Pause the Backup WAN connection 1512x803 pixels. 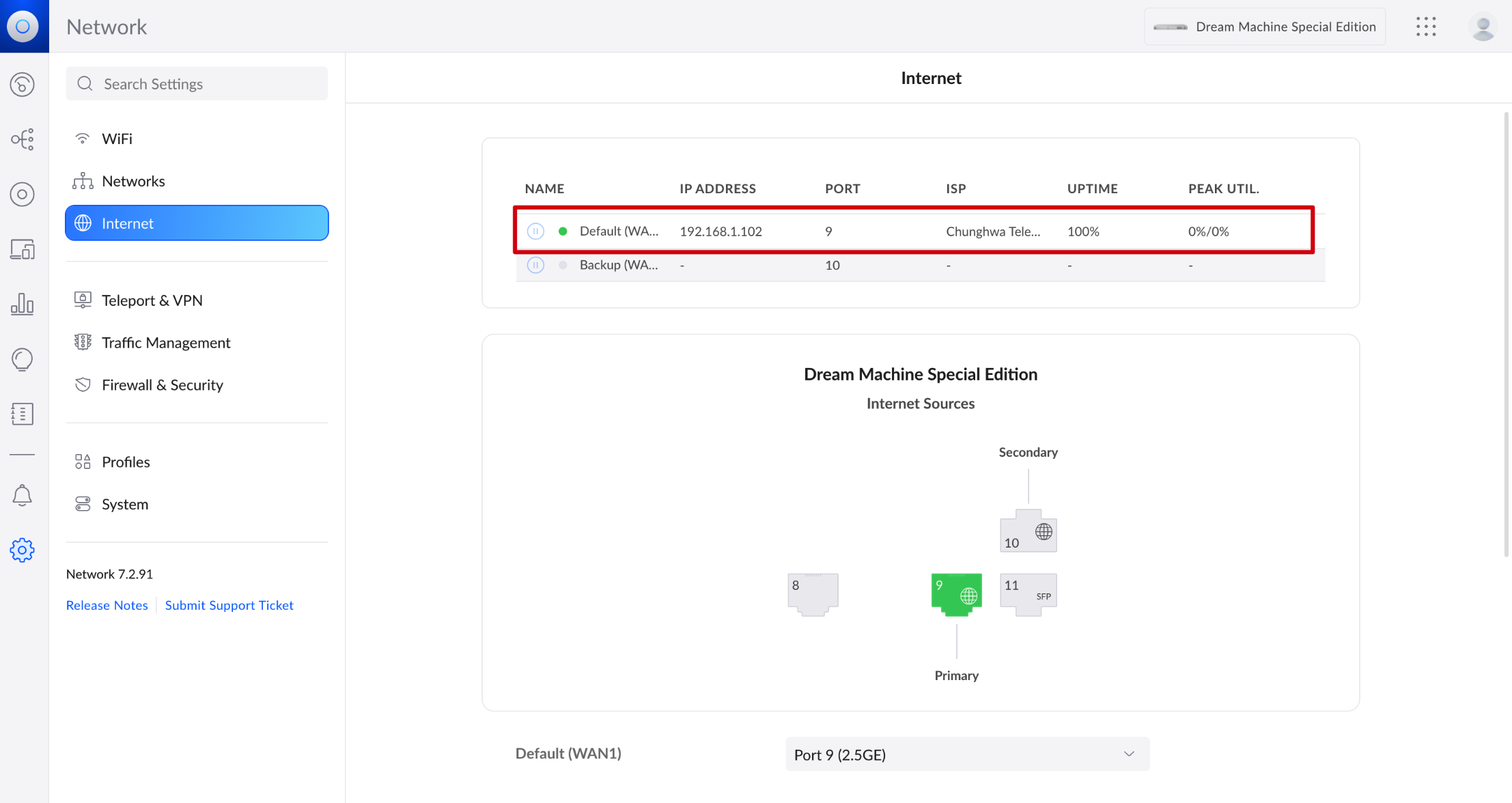[x=535, y=265]
